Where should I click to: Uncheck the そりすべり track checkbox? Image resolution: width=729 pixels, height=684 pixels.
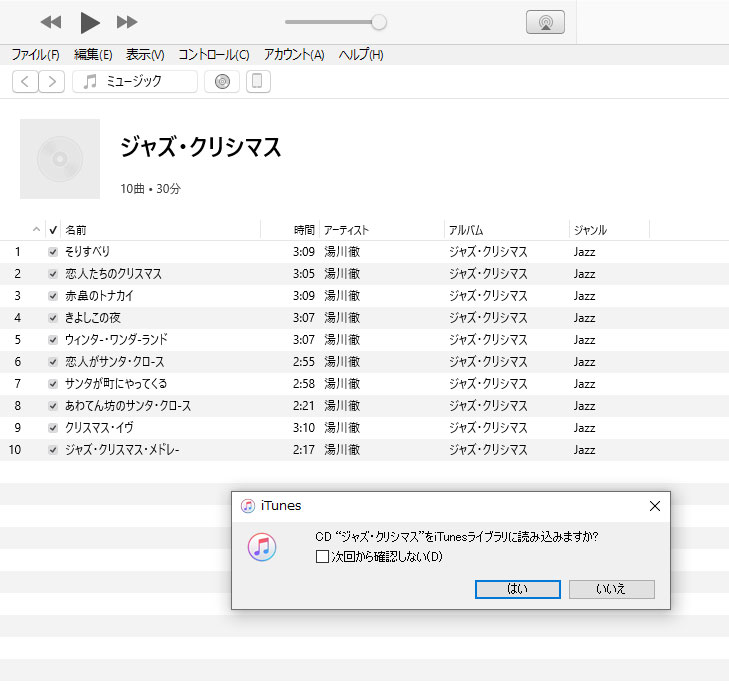53,252
